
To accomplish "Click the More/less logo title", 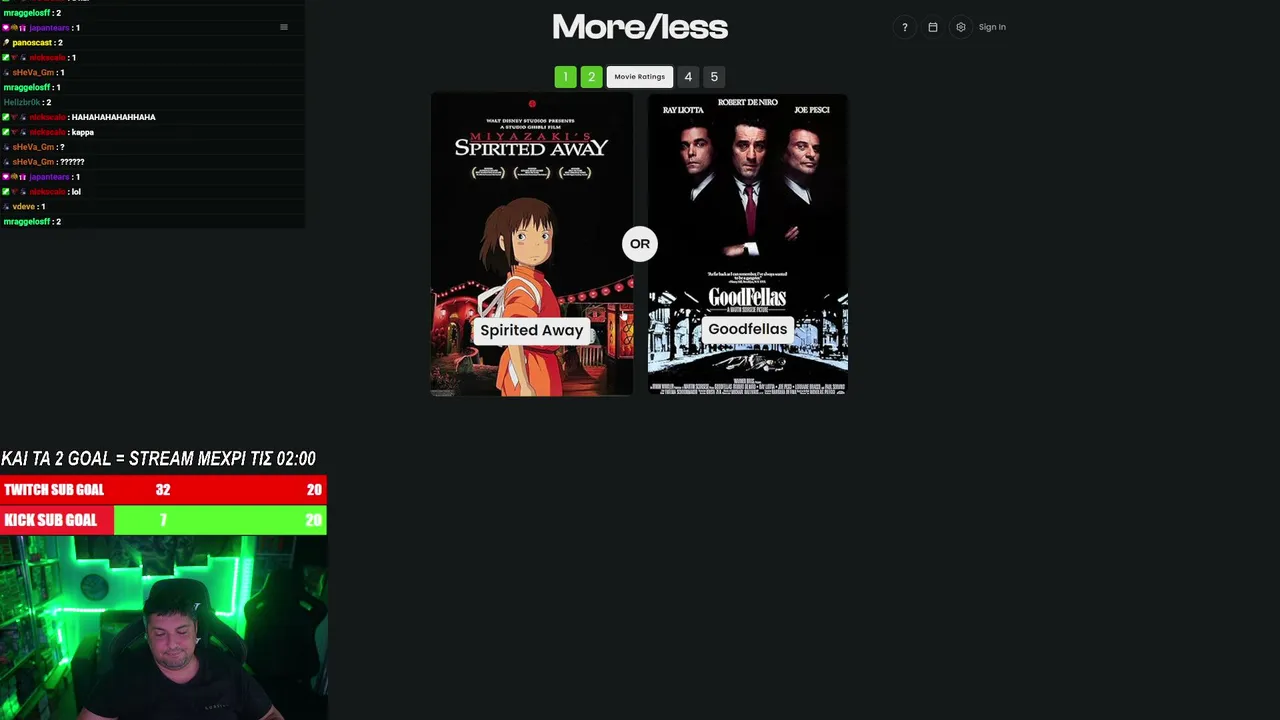I will (x=640, y=27).
